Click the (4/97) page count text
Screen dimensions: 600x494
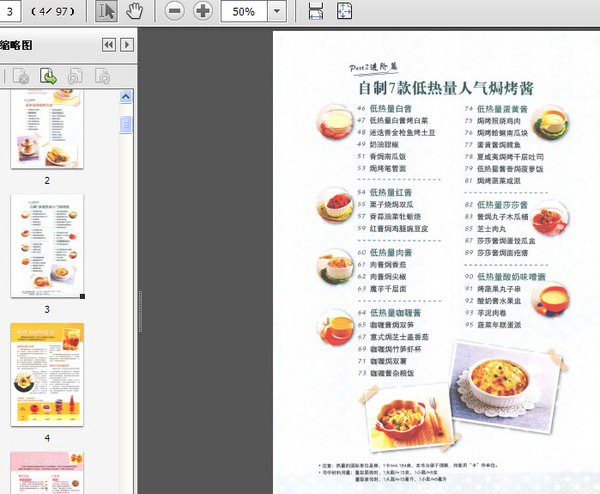point(53,11)
